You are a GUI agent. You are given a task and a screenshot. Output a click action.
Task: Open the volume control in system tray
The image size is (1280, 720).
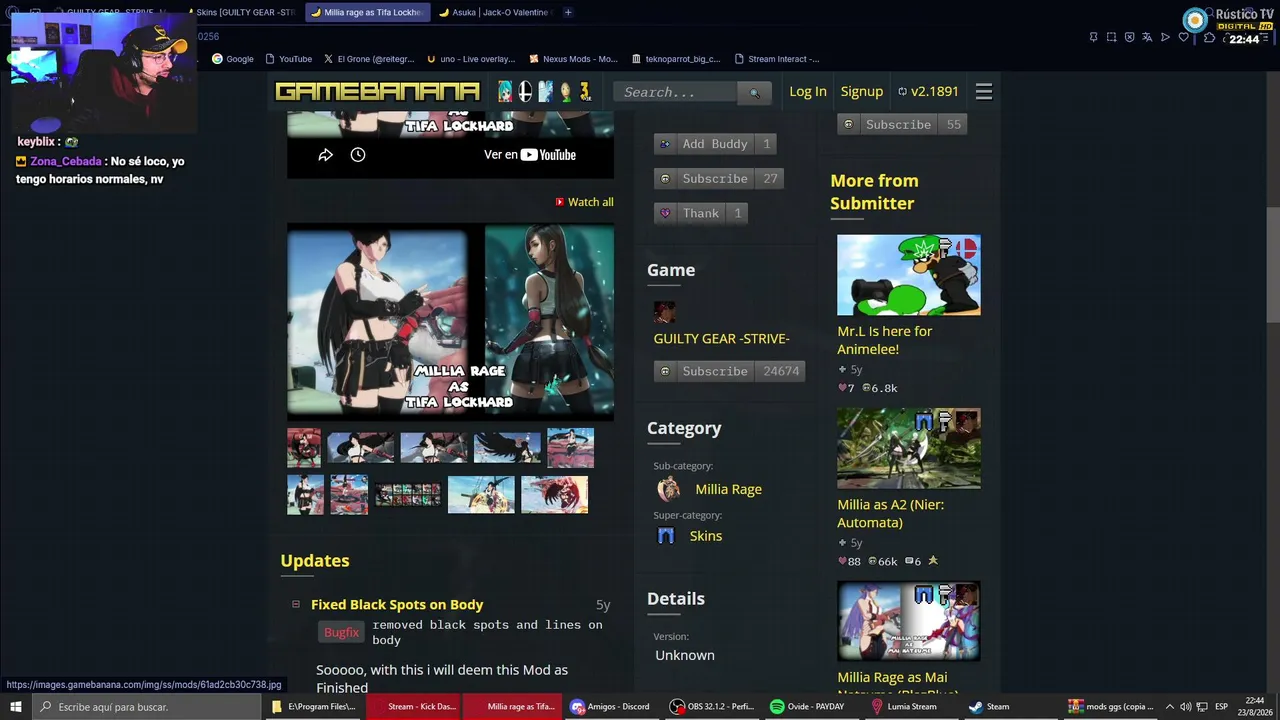(1184, 707)
